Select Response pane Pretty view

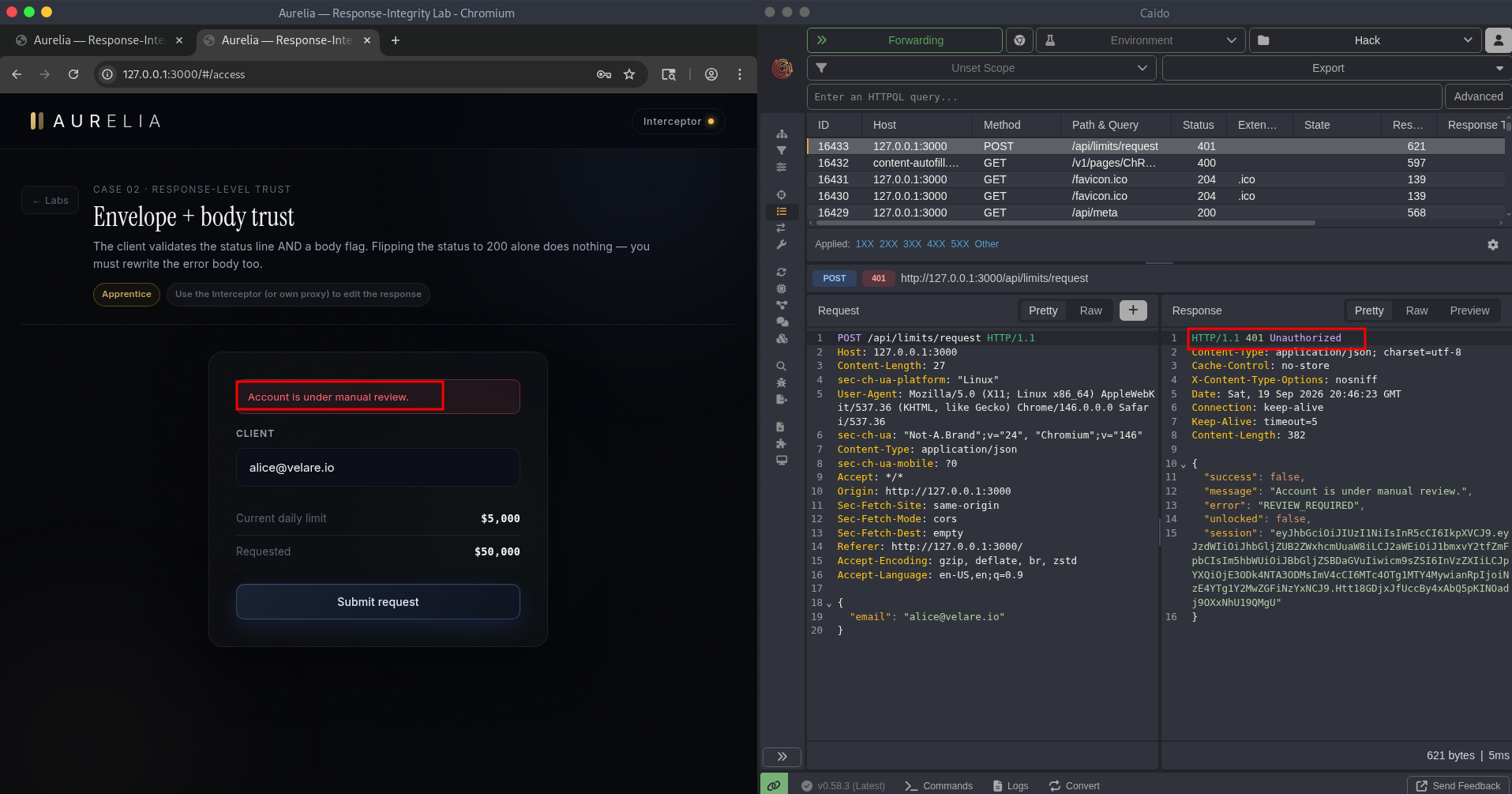pyautogui.click(x=1369, y=310)
